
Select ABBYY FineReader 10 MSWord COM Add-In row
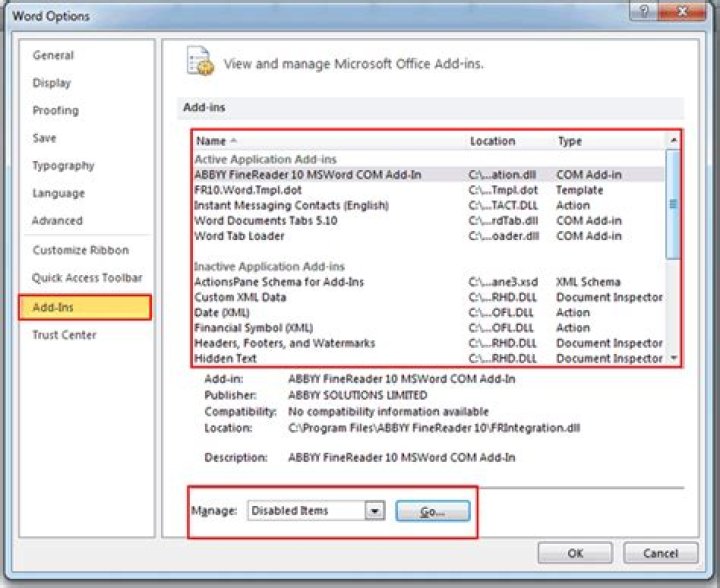pos(428,175)
